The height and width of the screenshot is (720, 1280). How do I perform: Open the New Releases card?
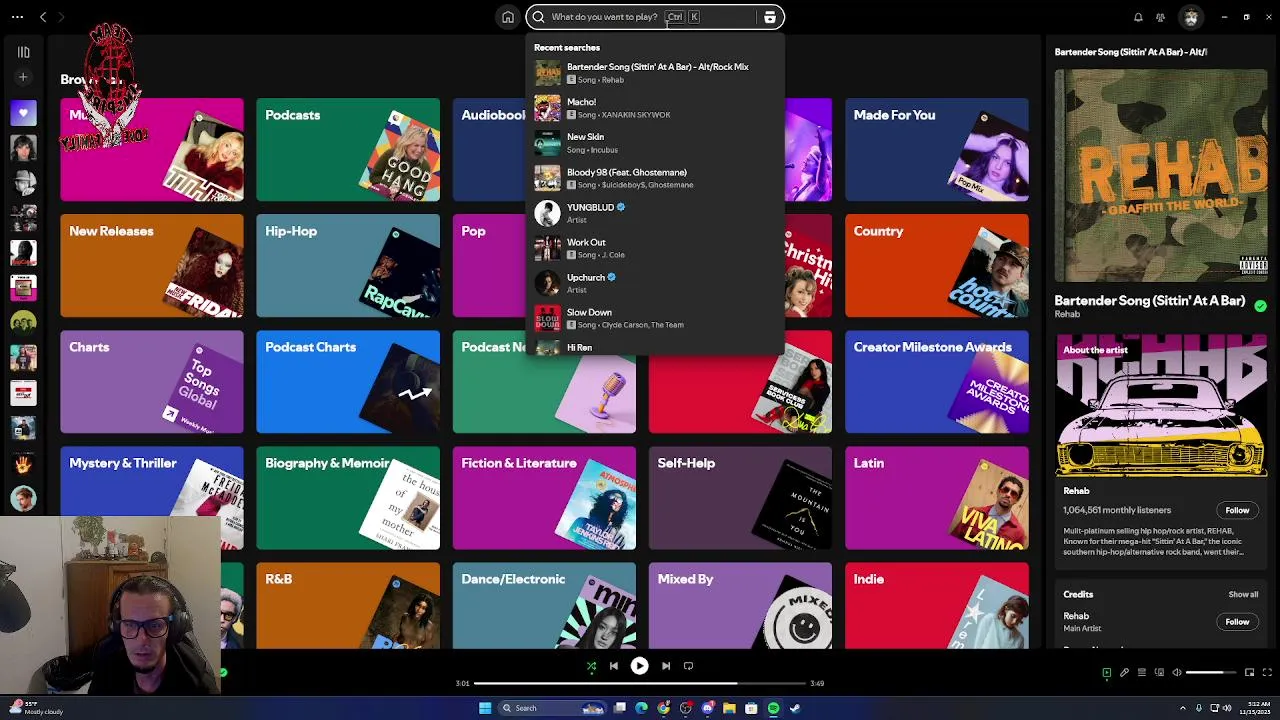(x=152, y=266)
